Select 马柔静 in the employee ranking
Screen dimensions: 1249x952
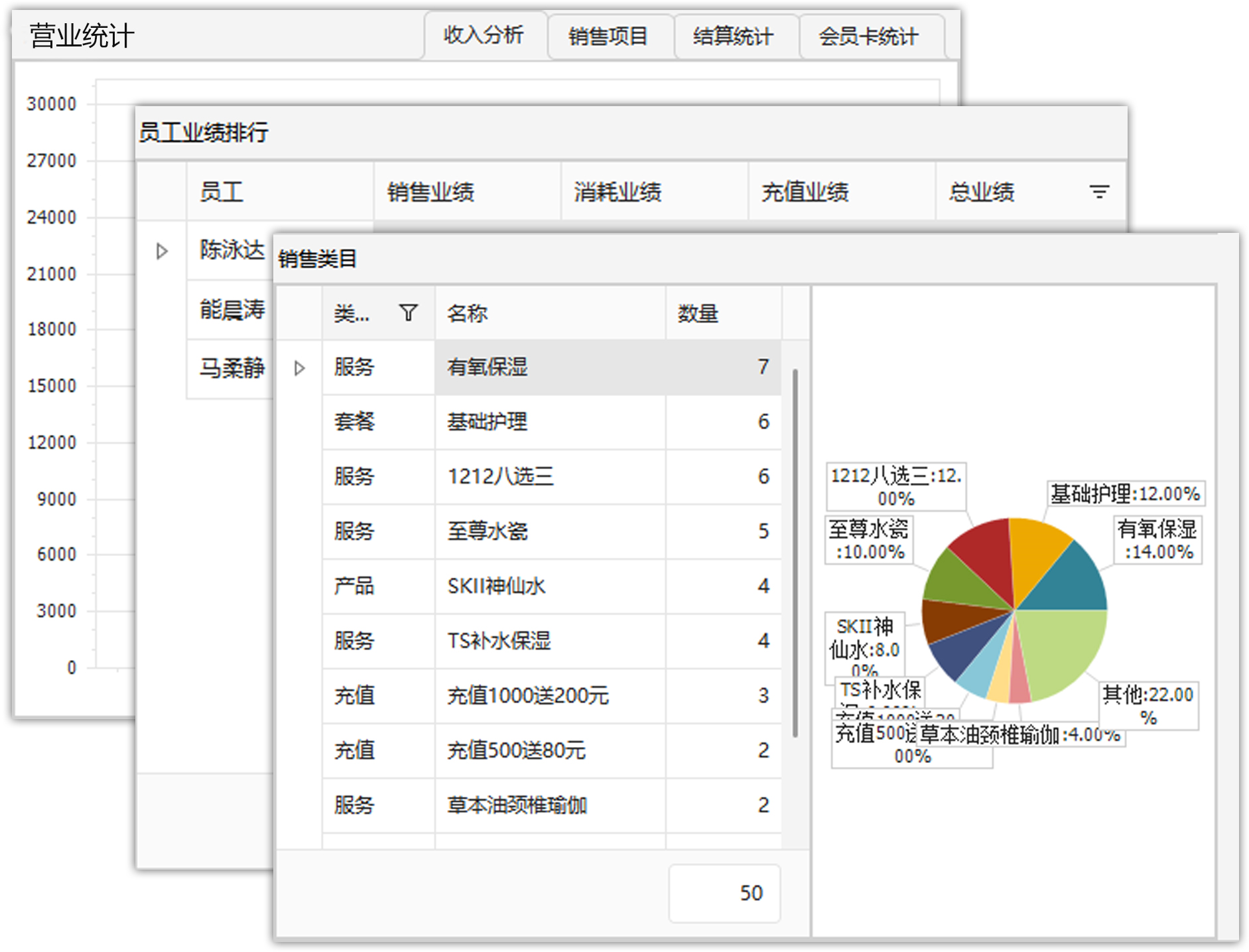231,368
